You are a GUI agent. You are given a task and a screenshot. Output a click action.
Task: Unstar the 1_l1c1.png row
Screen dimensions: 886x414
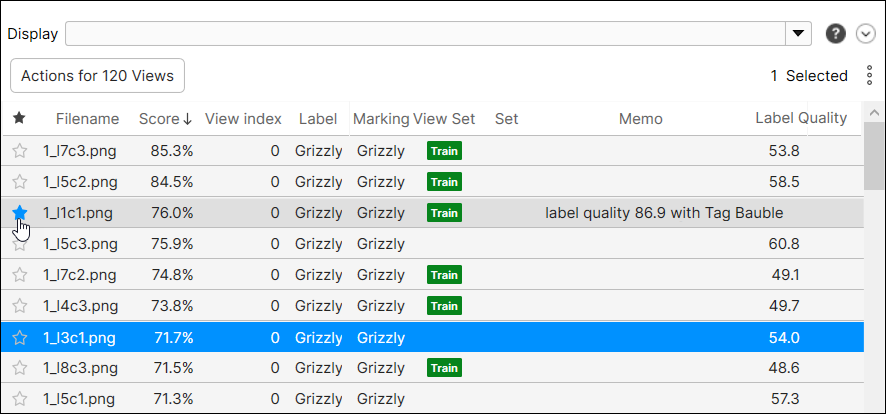pyautogui.click(x=19, y=212)
